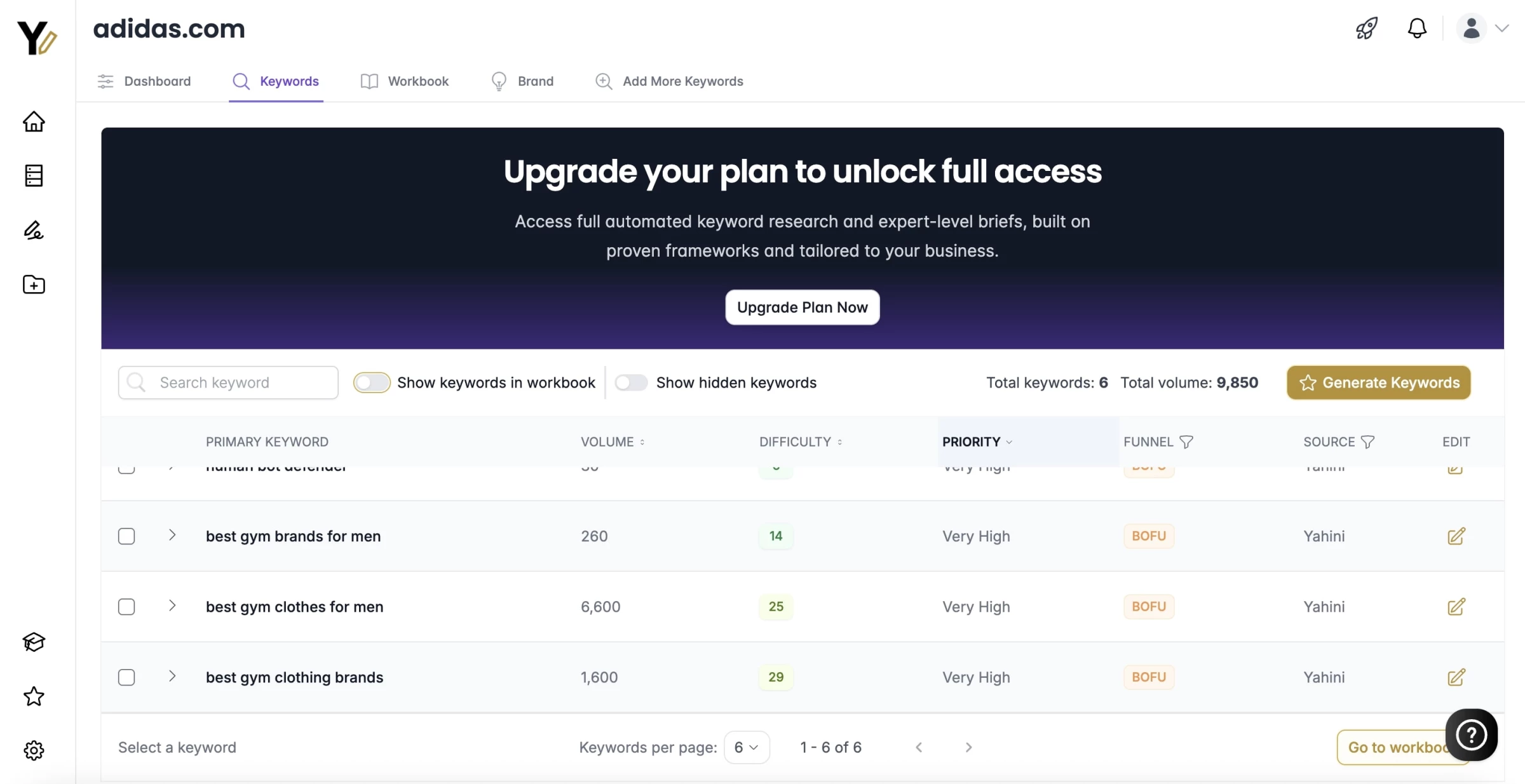Open the Funnel filter

[x=1186, y=442]
